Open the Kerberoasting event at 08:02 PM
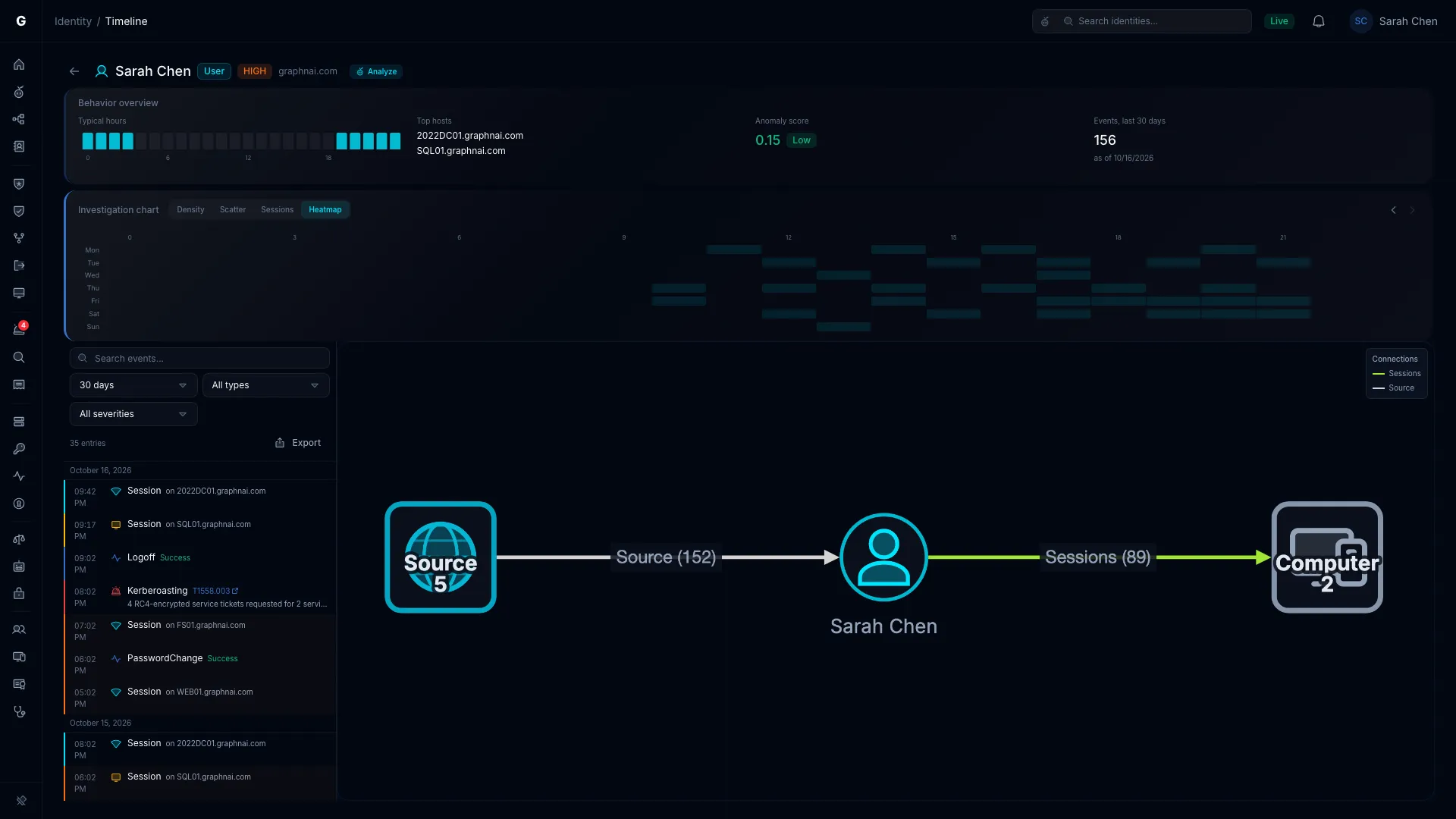This screenshot has height=819, width=1456. (200, 598)
